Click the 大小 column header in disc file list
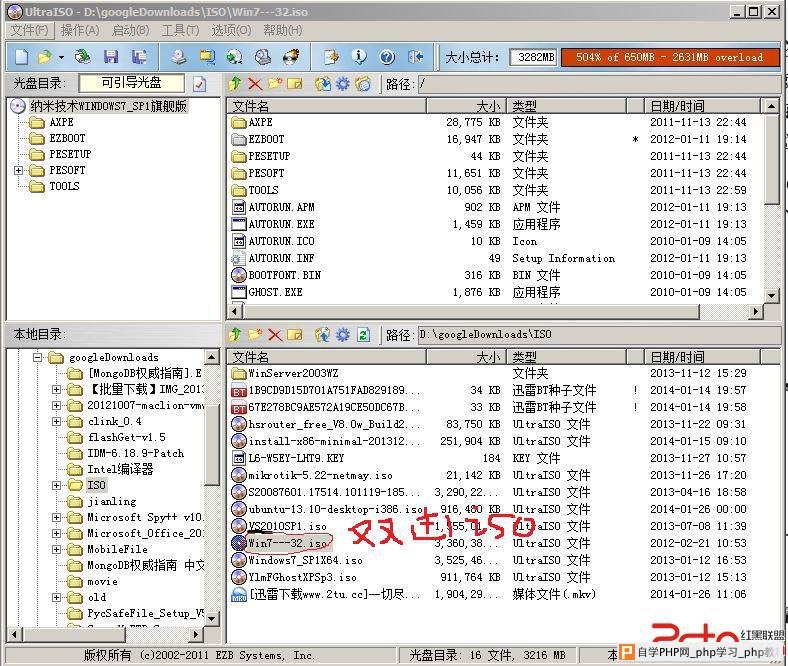Image resolution: width=788 pixels, height=666 pixels. 466,106
